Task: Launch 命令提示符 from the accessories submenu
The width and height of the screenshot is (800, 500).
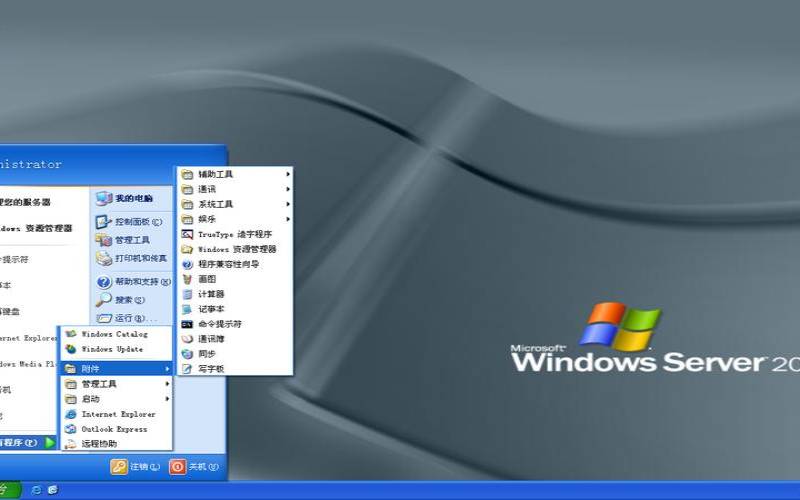Action: tap(235, 324)
